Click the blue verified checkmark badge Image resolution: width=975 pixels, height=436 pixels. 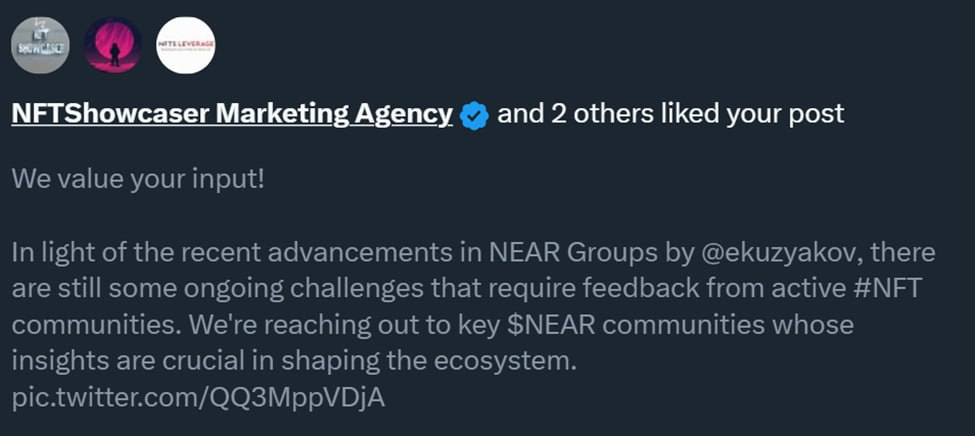click(x=474, y=116)
